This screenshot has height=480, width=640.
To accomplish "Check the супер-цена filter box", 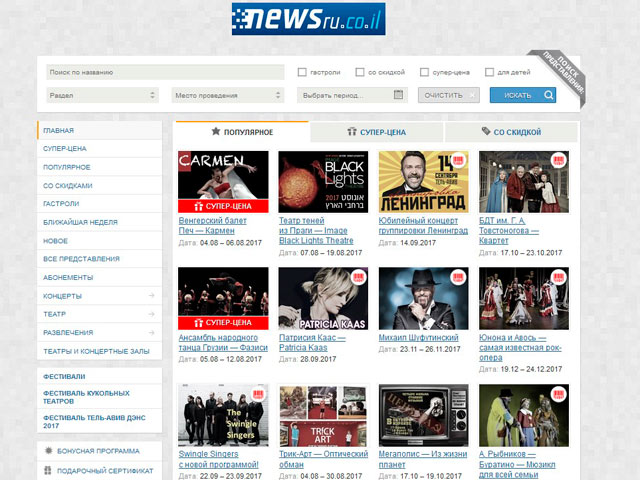I will (424, 72).
